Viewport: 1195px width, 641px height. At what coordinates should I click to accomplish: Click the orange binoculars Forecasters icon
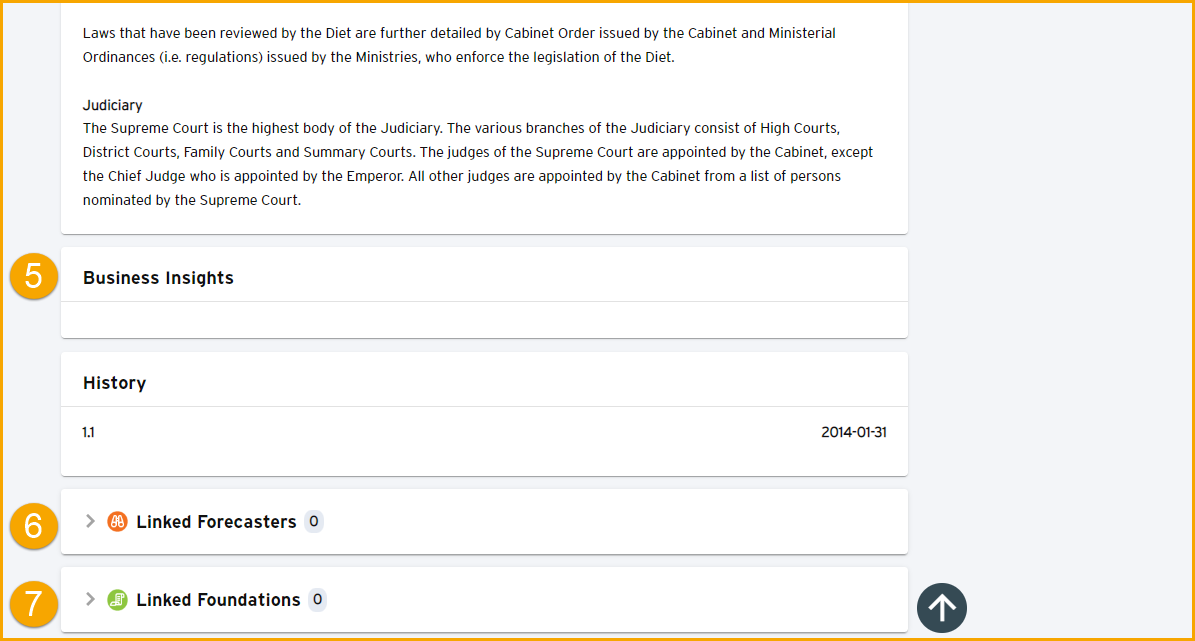click(x=117, y=521)
